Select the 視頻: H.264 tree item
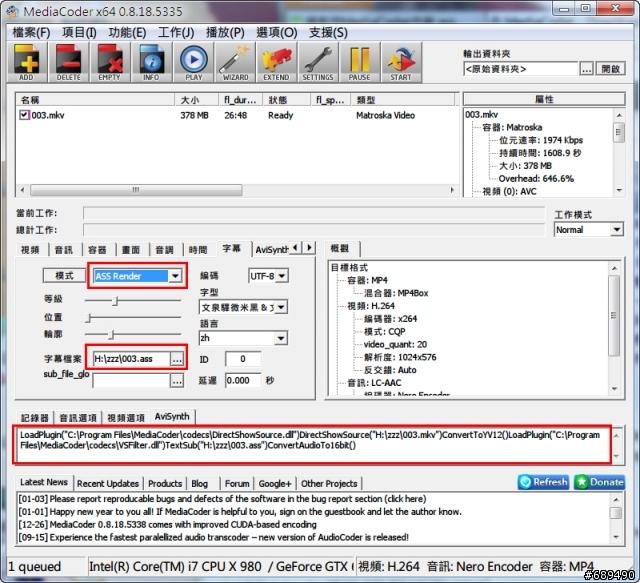 pyautogui.click(x=371, y=306)
